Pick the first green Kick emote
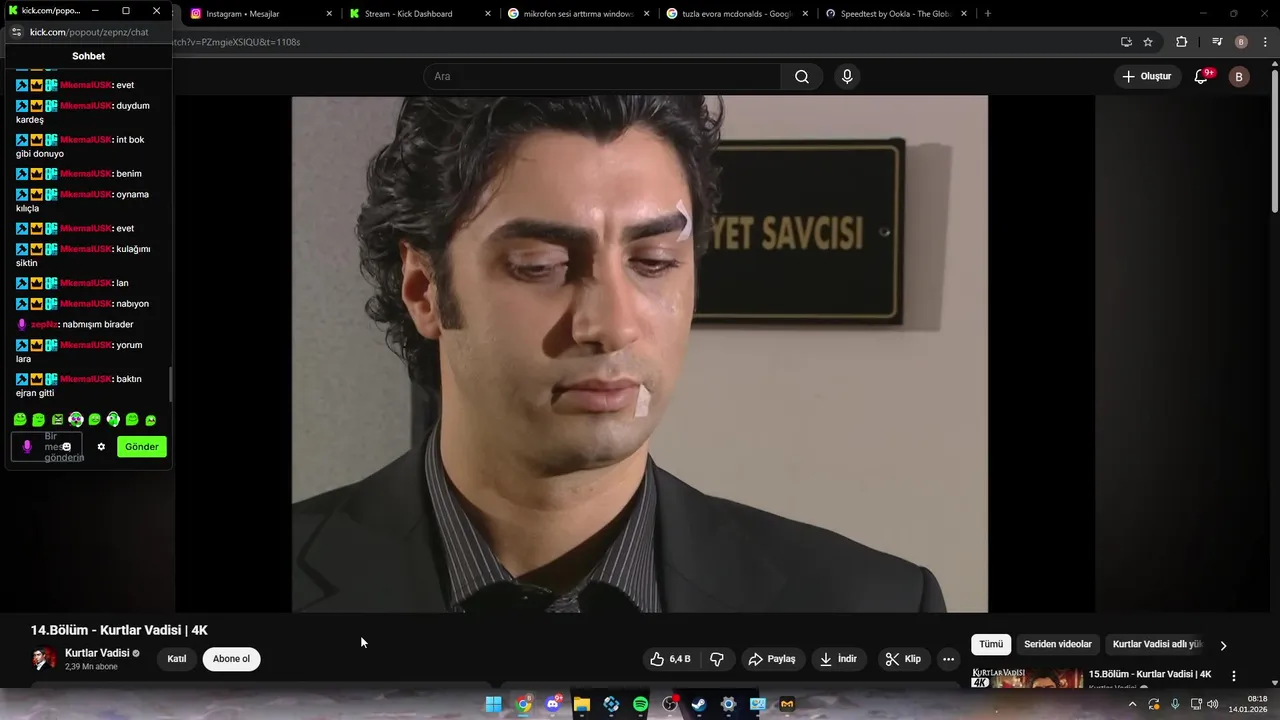Image resolution: width=1280 pixels, height=720 pixels. tap(20, 420)
